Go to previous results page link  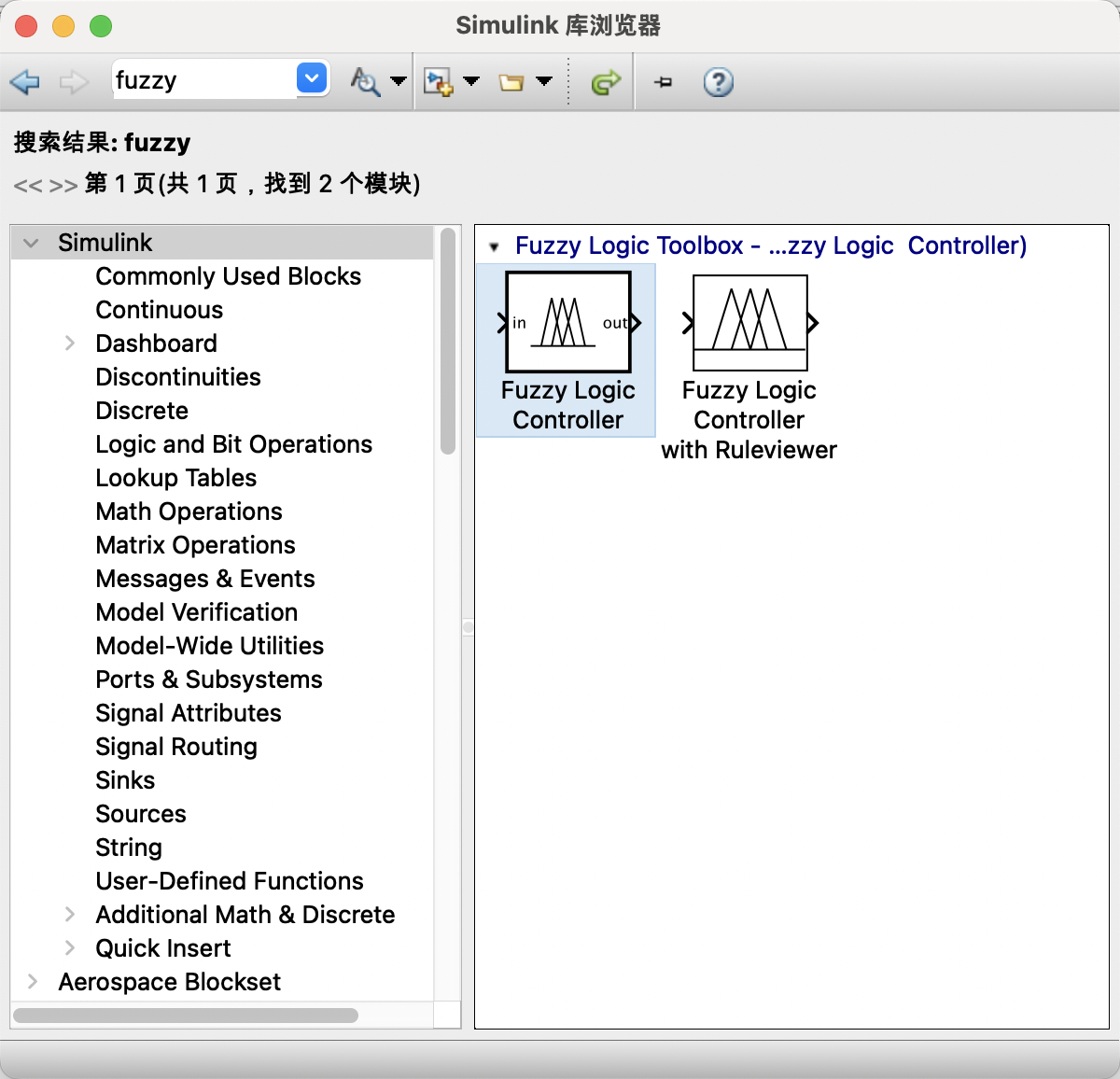point(28,185)
